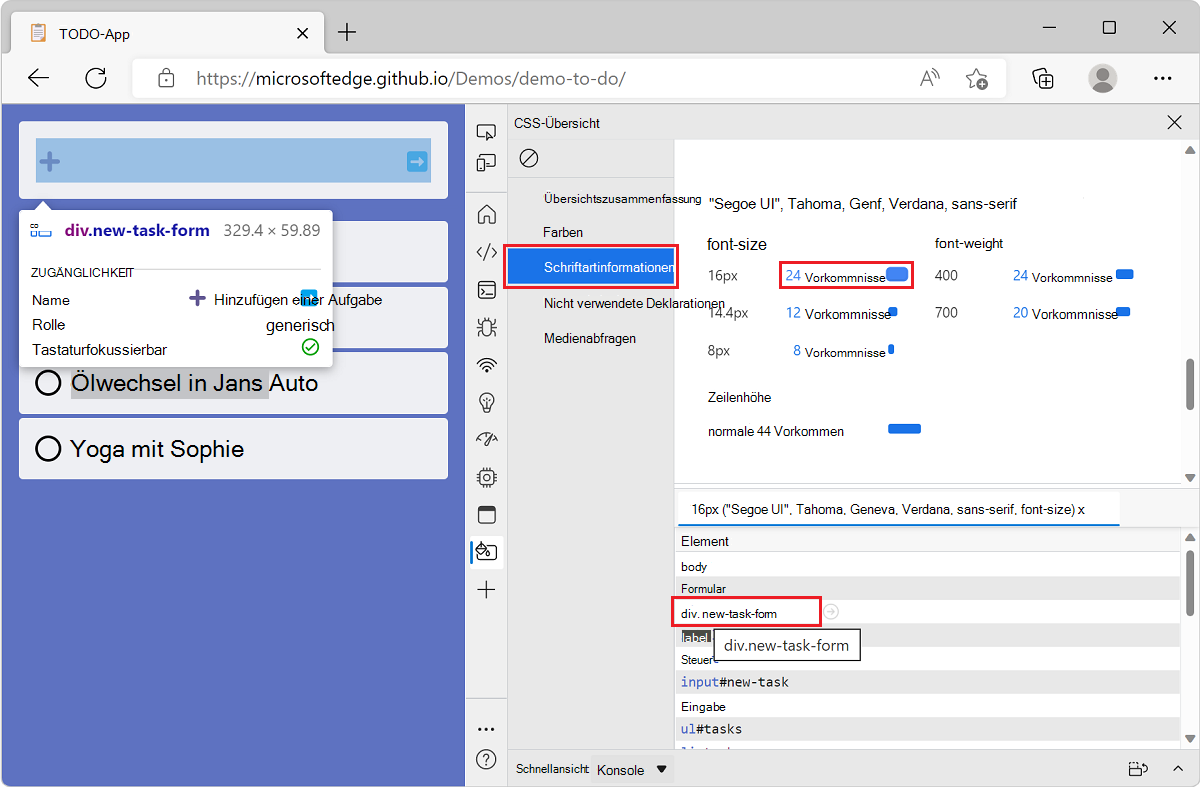Open the Issues bug icon

tap(486, 326)
